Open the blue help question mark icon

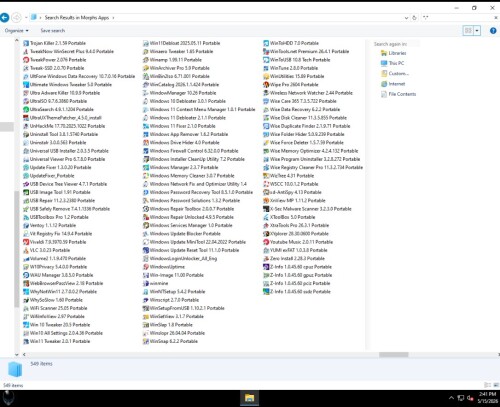point(493,31)
